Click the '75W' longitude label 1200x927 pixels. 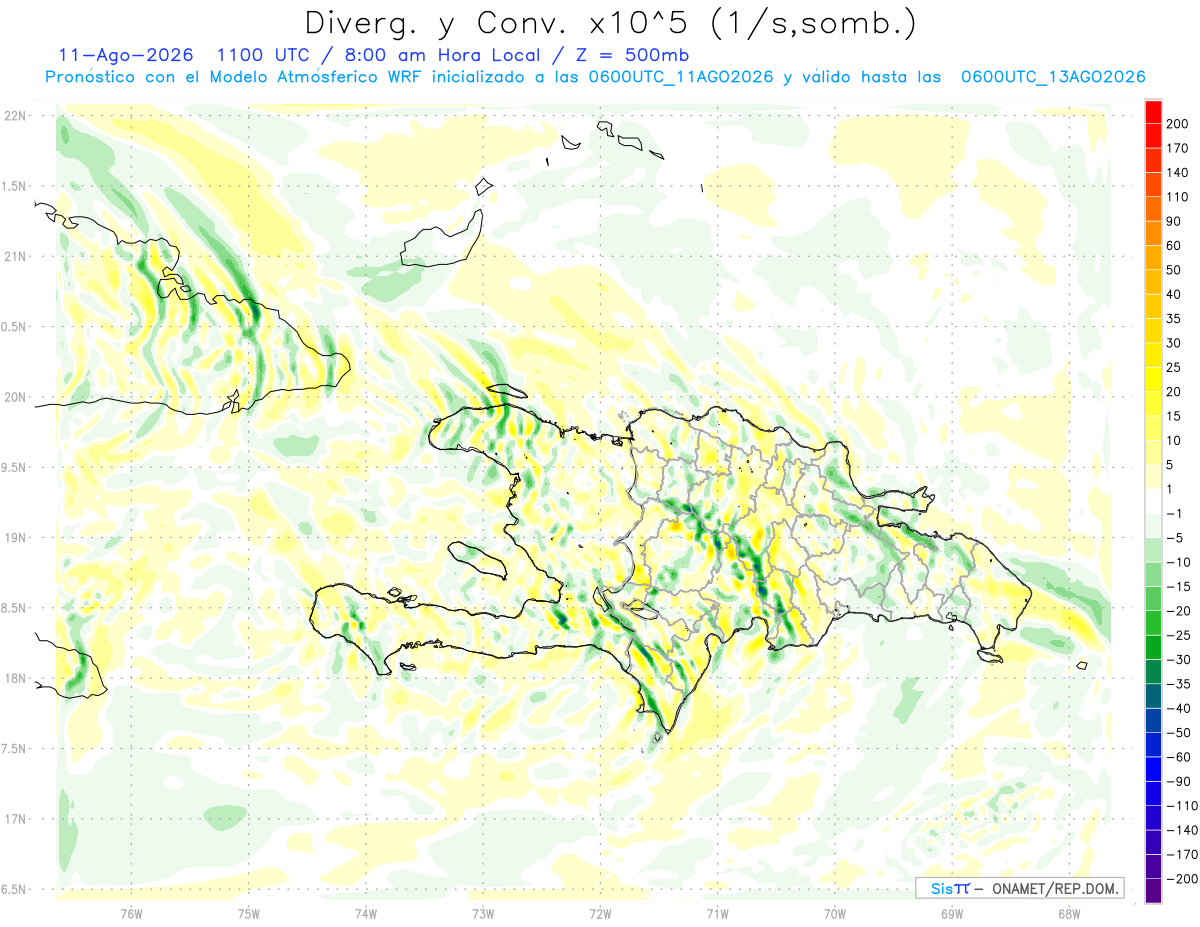pyautogui.click(x=249, y=913)
